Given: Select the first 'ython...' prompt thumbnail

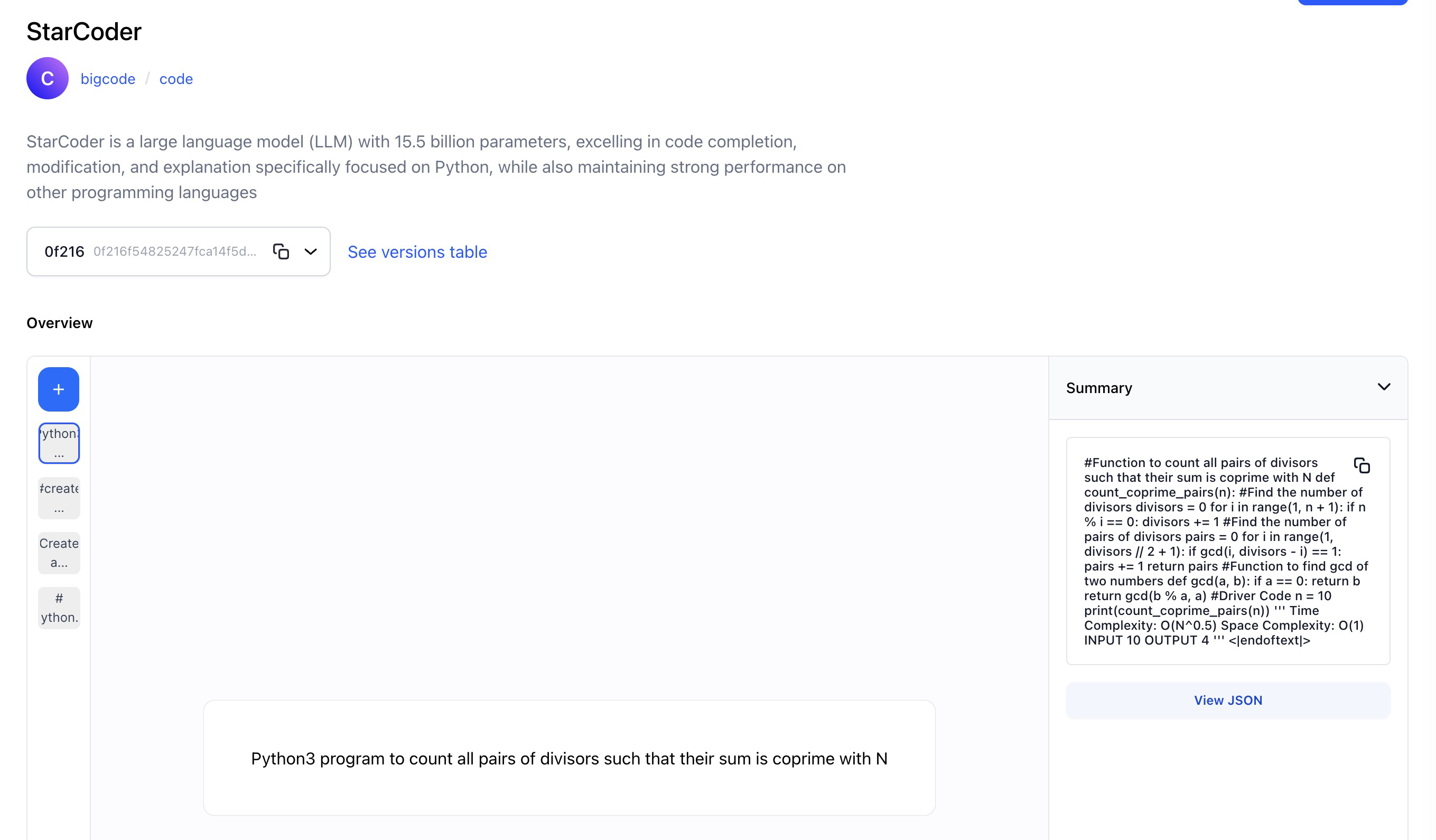Looking at the screenshot, I should point(59,443).
